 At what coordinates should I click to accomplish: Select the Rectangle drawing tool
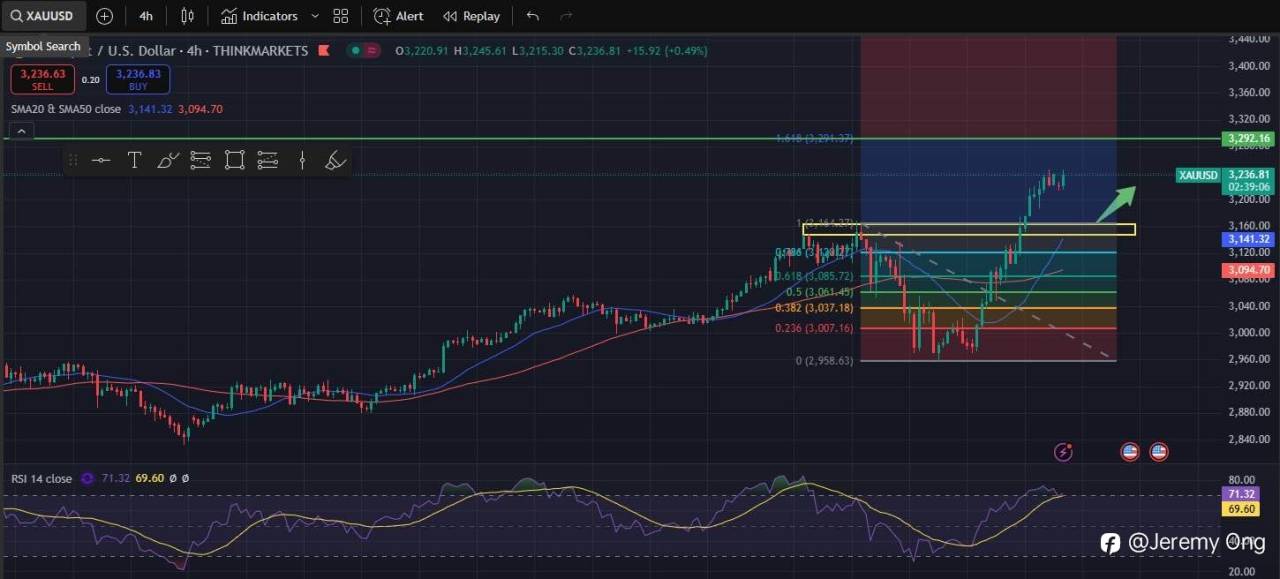click(234, 160)
